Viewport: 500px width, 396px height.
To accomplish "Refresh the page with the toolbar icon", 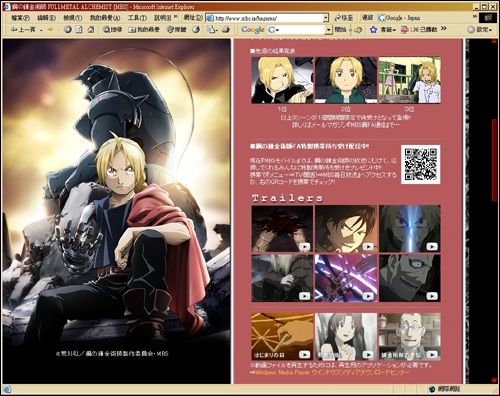I will point(79,30).
